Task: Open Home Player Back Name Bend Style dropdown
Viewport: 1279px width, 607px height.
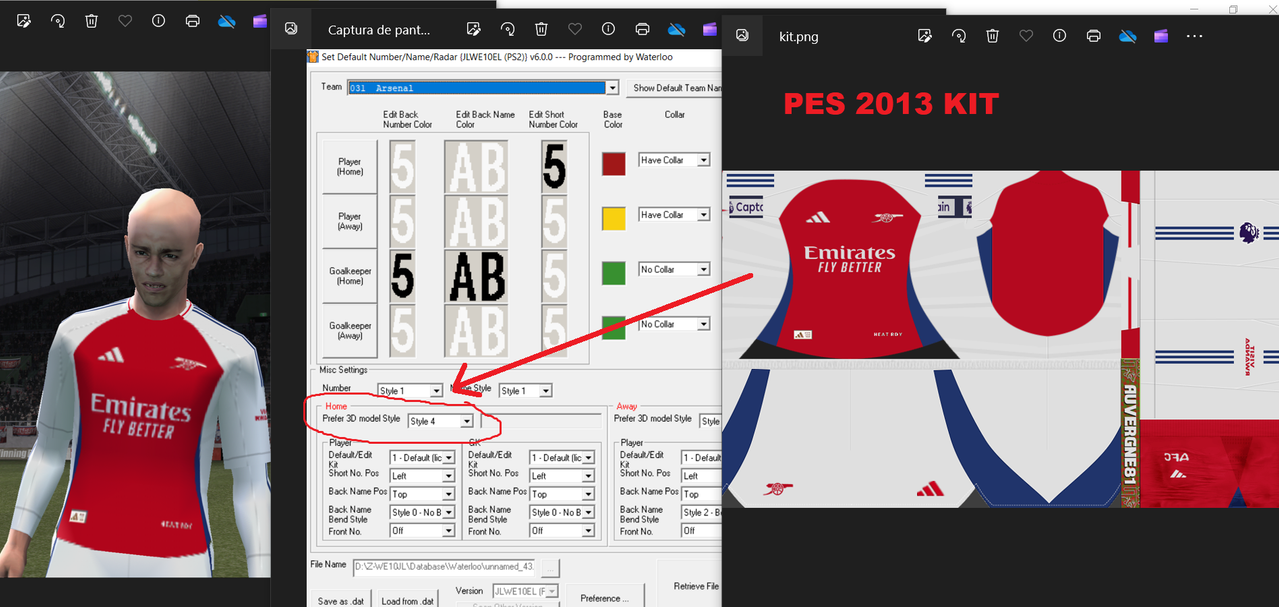Action: [448, 512]
